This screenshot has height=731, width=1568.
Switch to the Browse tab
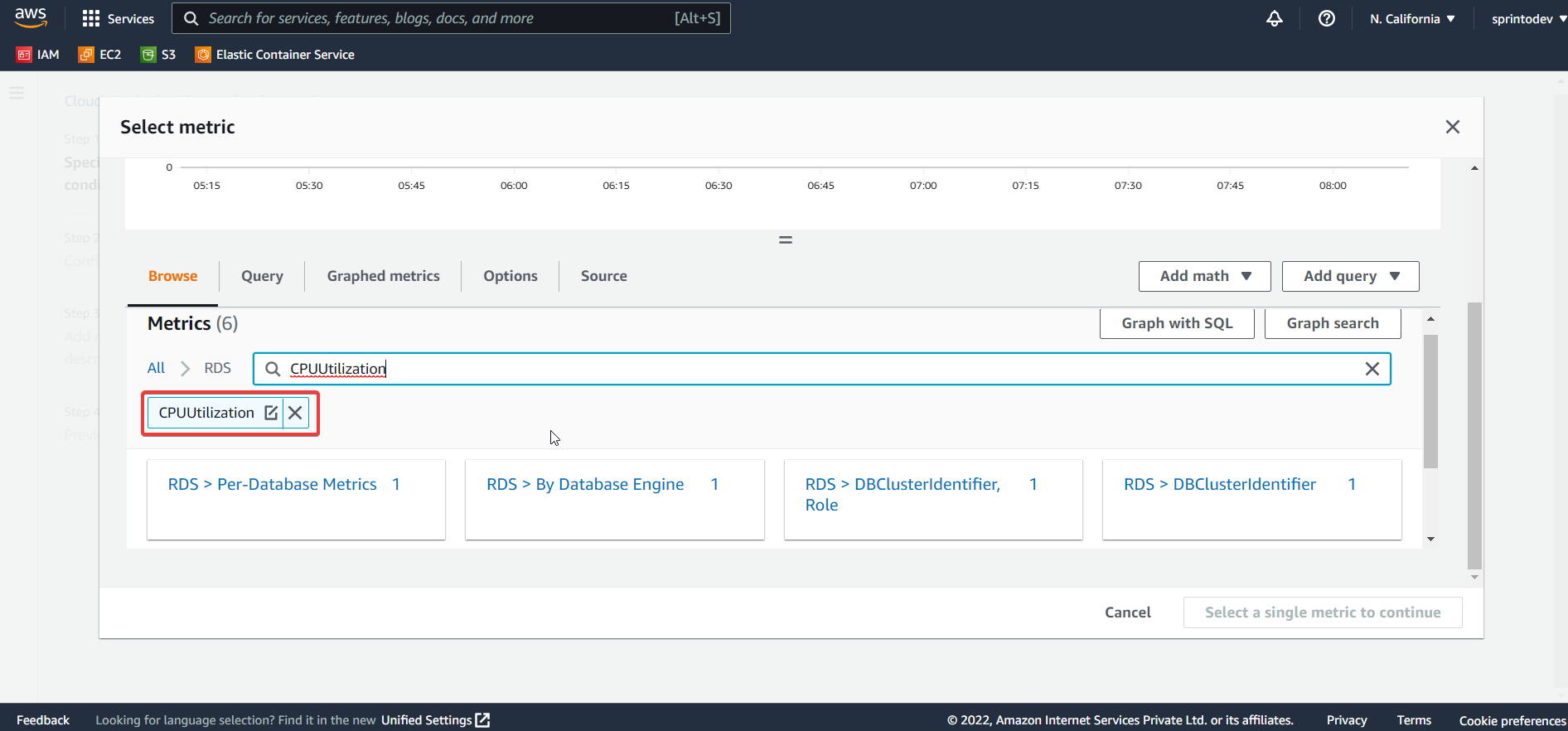173,276
